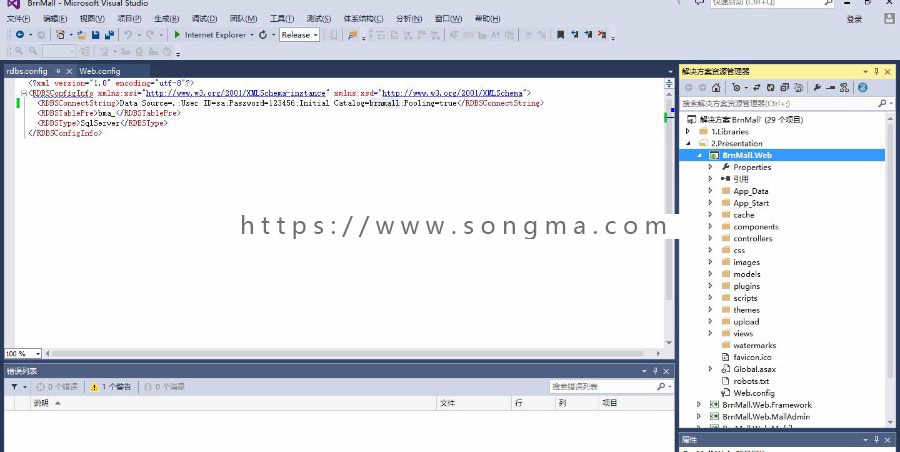
Task: Click the Preview Selected Items icon
Action: pyautogui.click(x=831, y=88)
